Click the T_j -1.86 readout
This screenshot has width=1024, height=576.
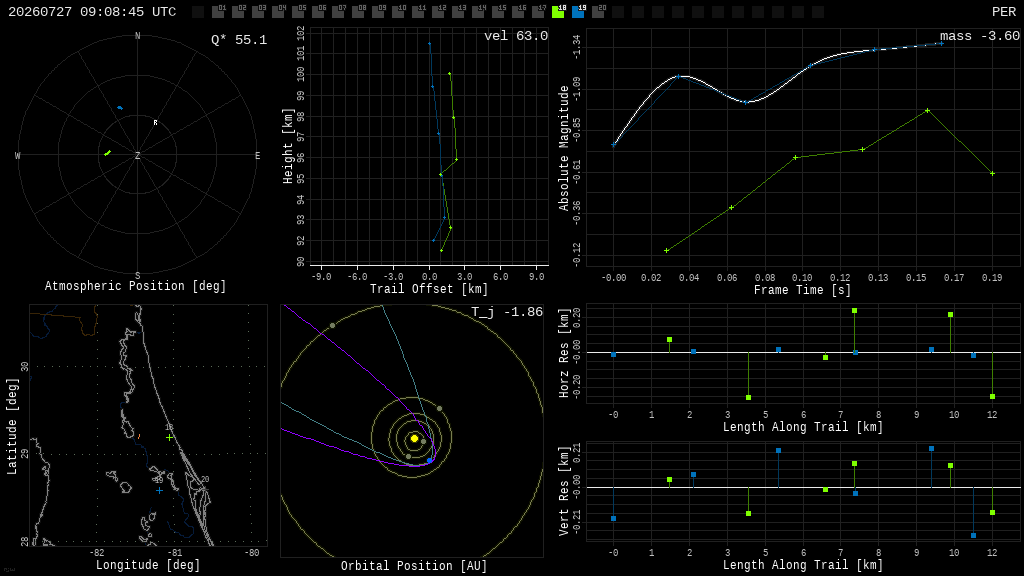coord(507,312)
